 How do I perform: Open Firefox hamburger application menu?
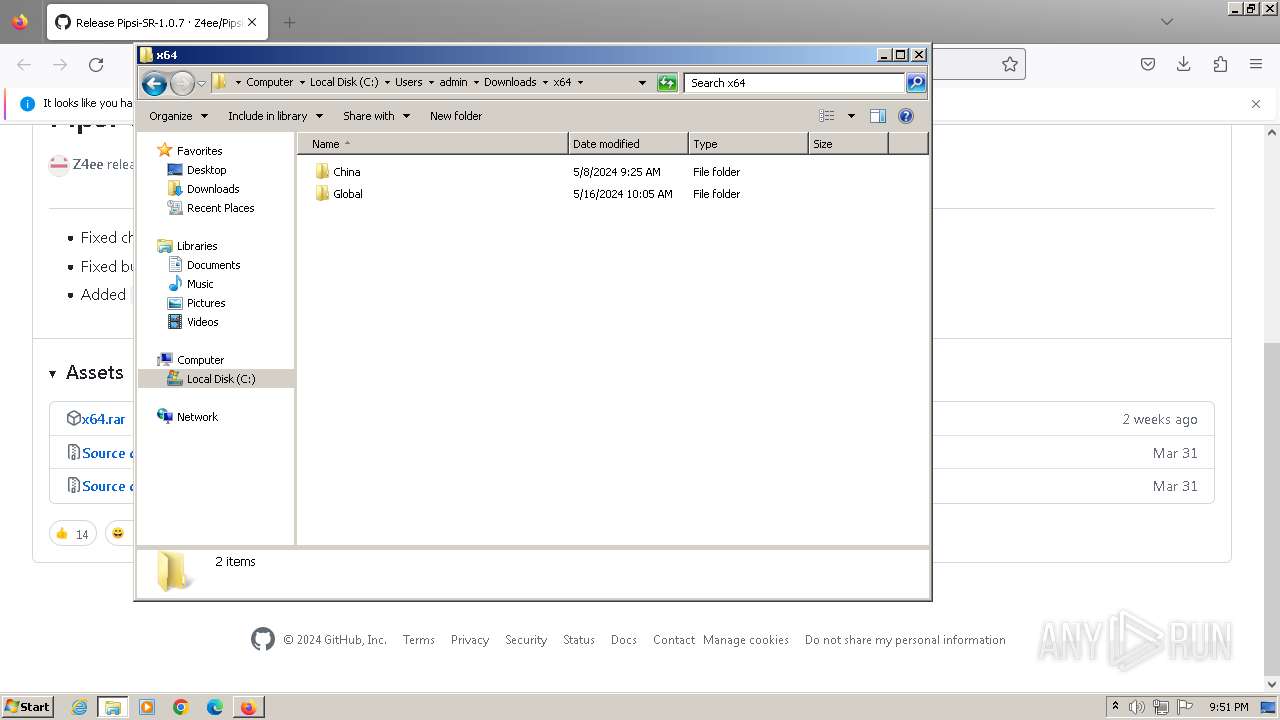tap(1256, 64)
